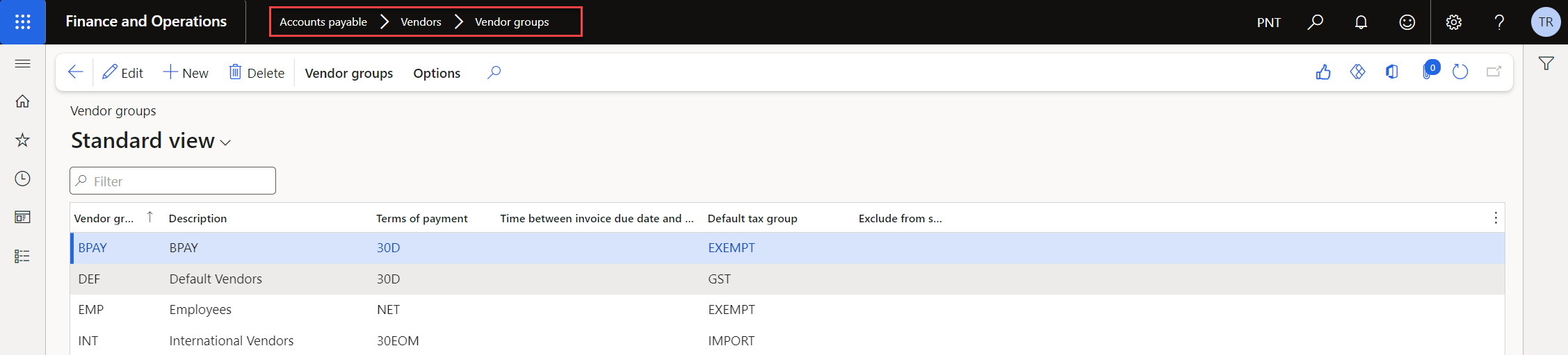
Task: Click the Edit button
Action: click(x=122, y=72)
